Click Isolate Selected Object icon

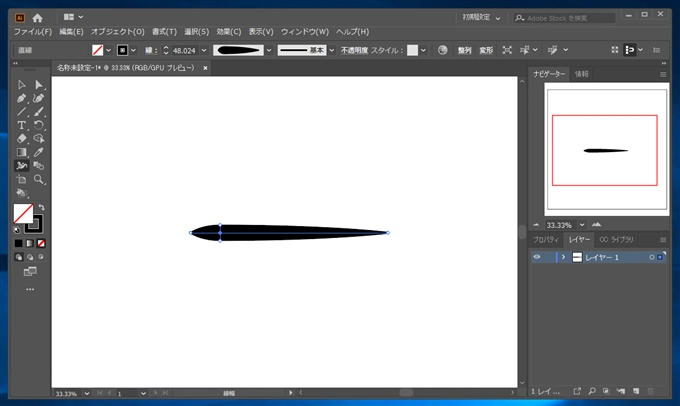pyautogui.click(x=507, y=50)
